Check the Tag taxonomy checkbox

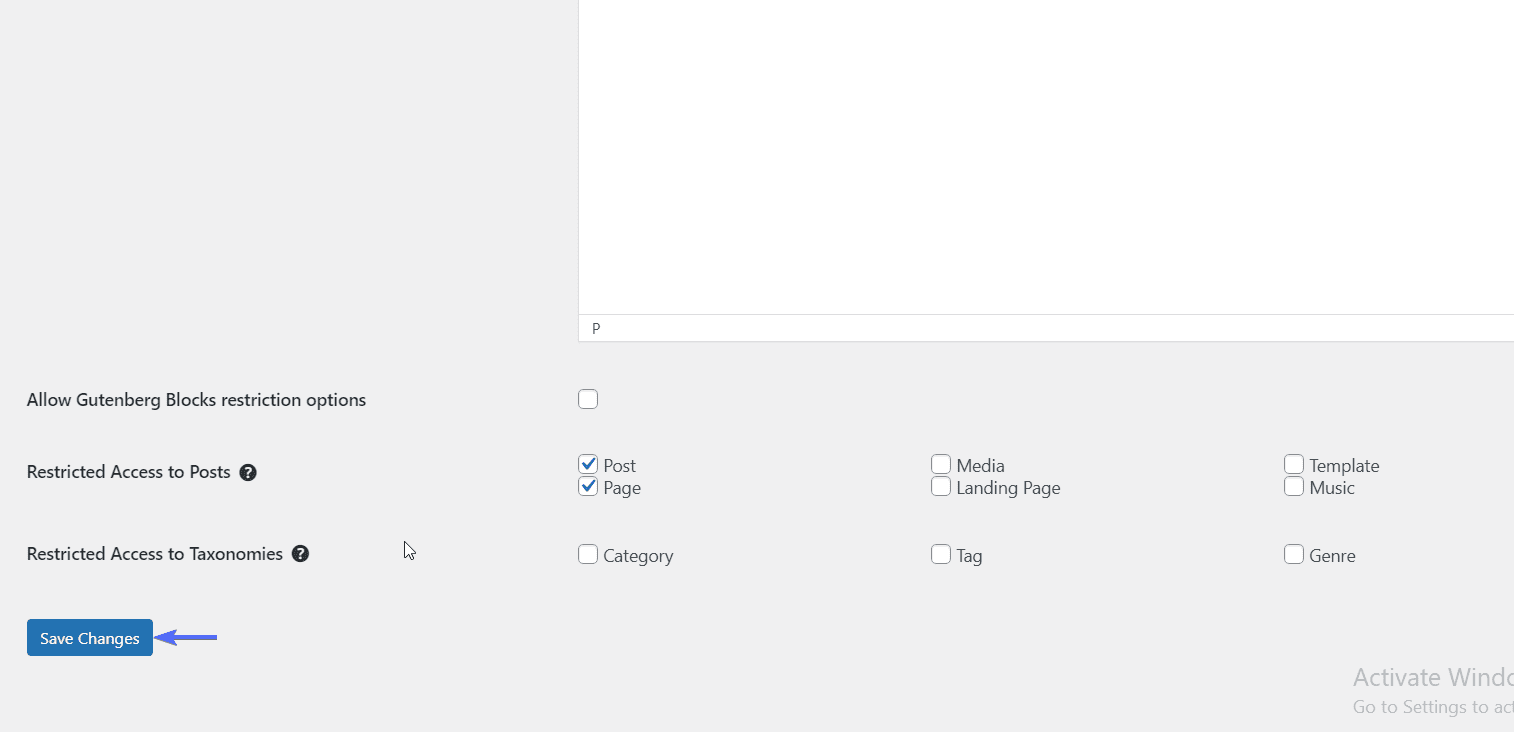click(x=941, y=554)
